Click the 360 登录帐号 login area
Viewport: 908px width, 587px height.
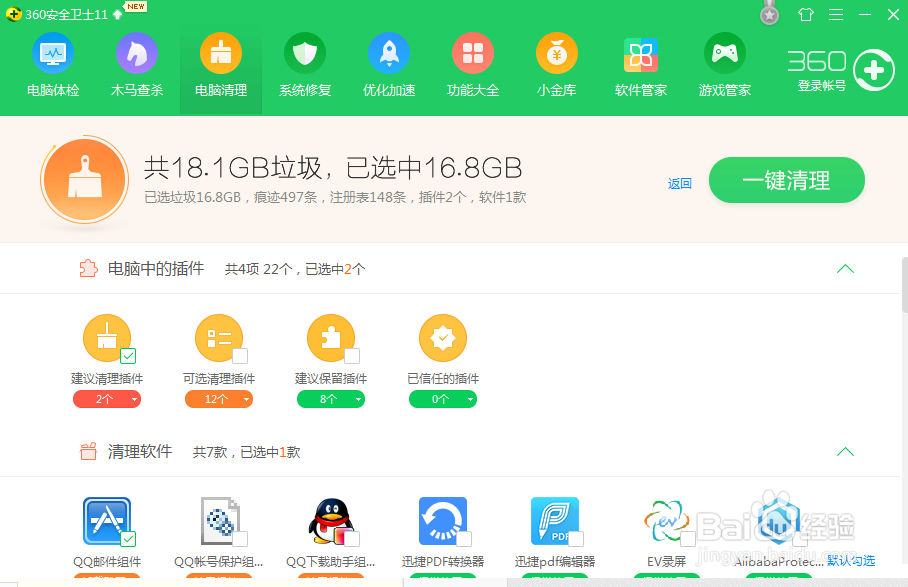pyautogui.click(x=841, y=70)
